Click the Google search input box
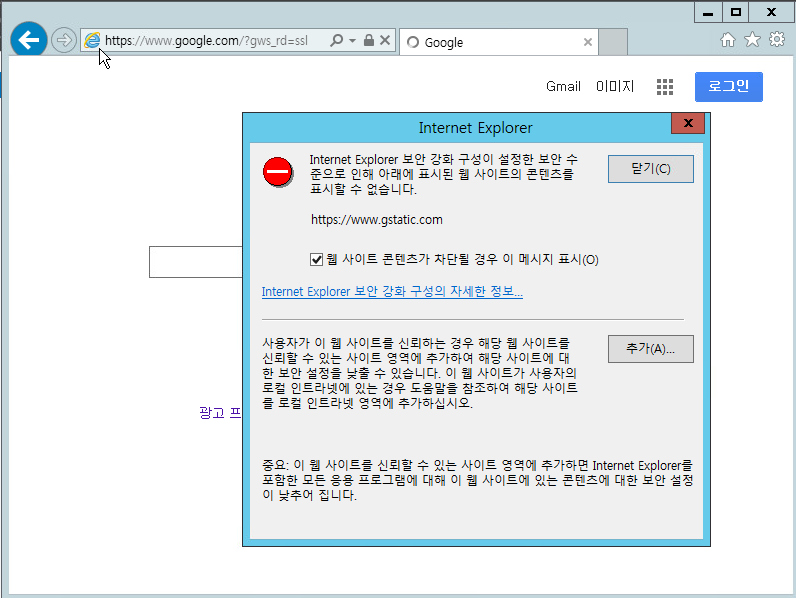Image resolution: width=796 pixels, height=598 pixels. (x=195, y=262)
